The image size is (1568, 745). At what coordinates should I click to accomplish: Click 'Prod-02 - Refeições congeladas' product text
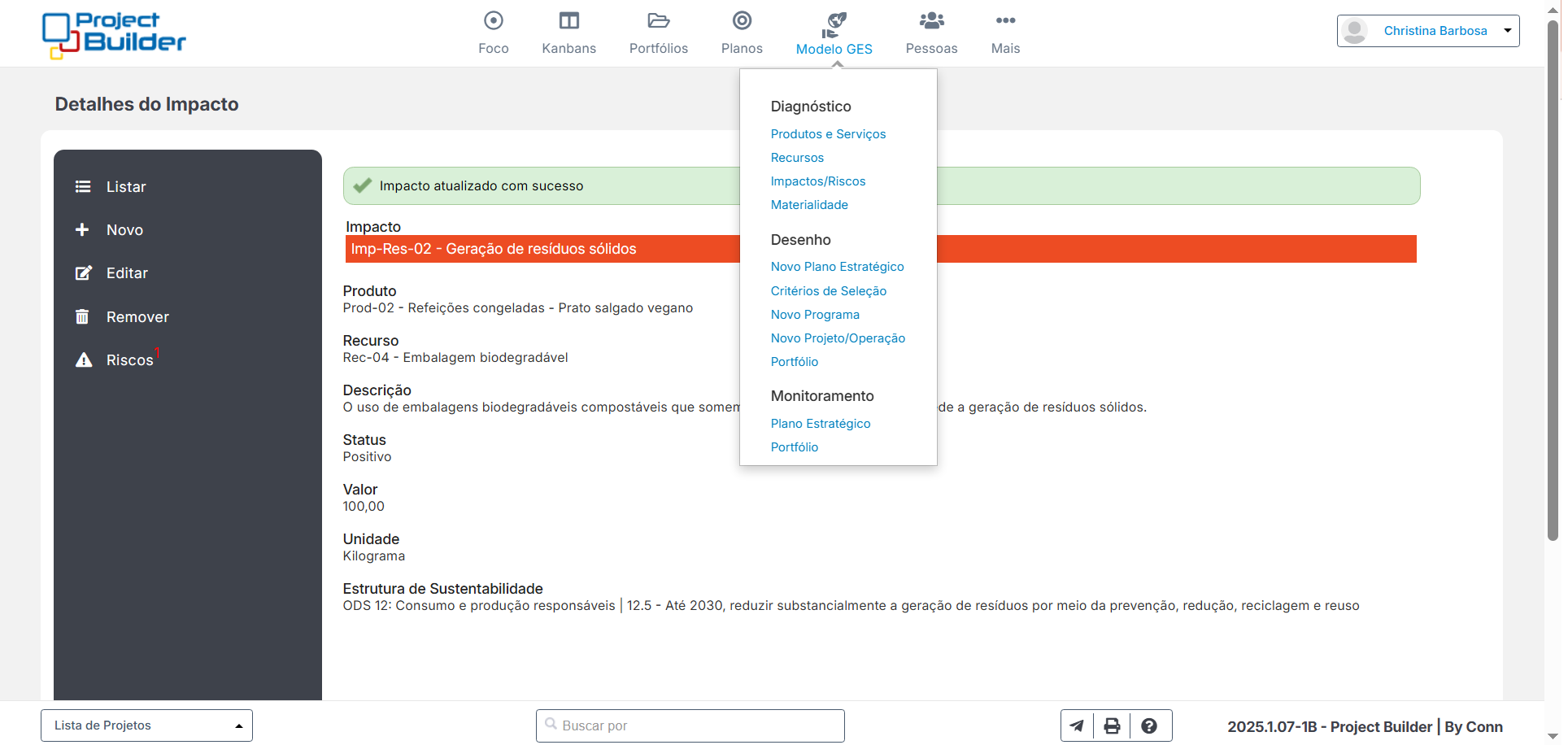518,308
